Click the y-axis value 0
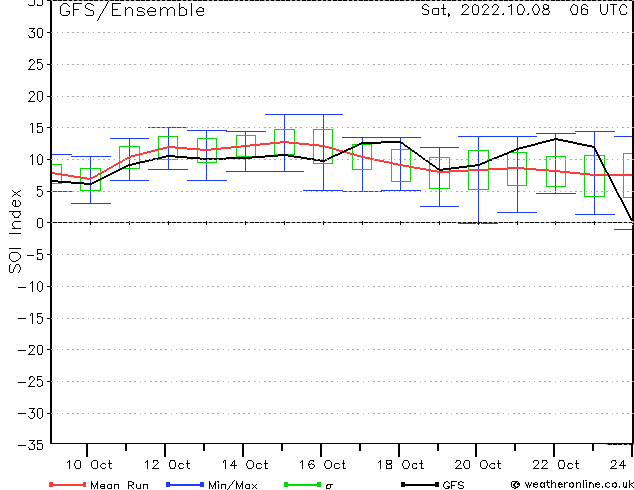The width and height of the screenshot is (634, 490). pos(40,223)
